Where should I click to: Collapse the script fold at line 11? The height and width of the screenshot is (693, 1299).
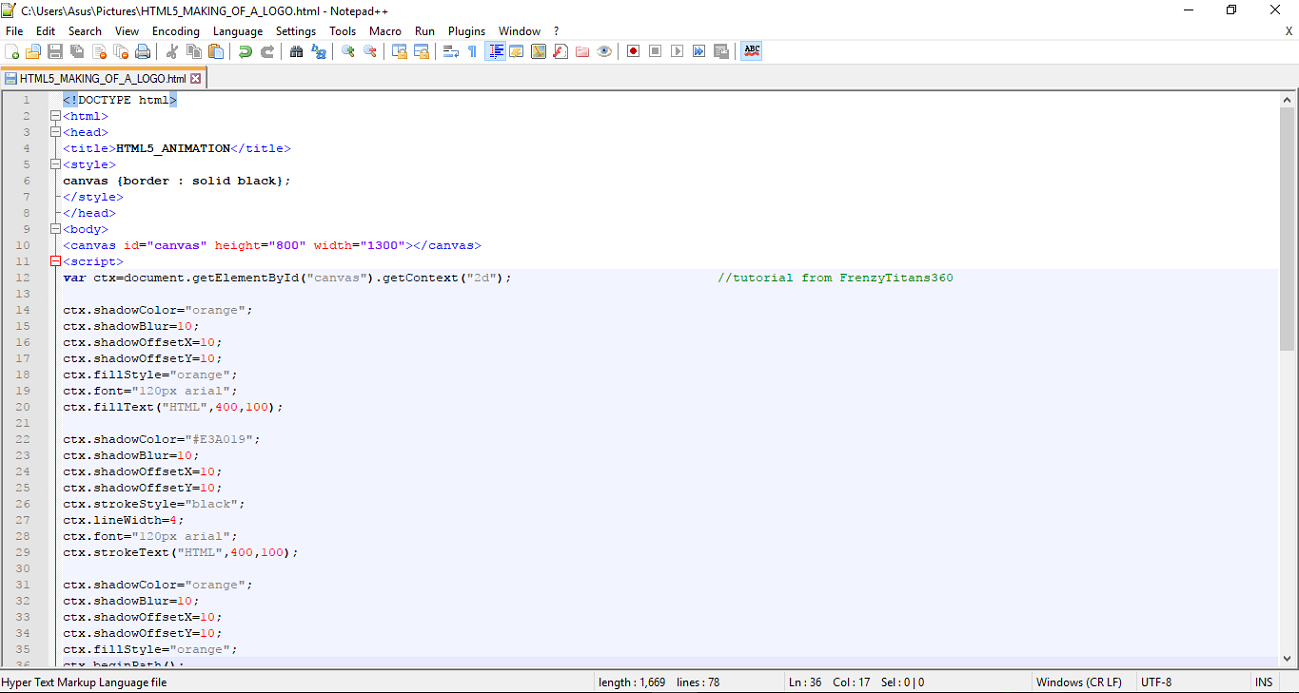55,261
